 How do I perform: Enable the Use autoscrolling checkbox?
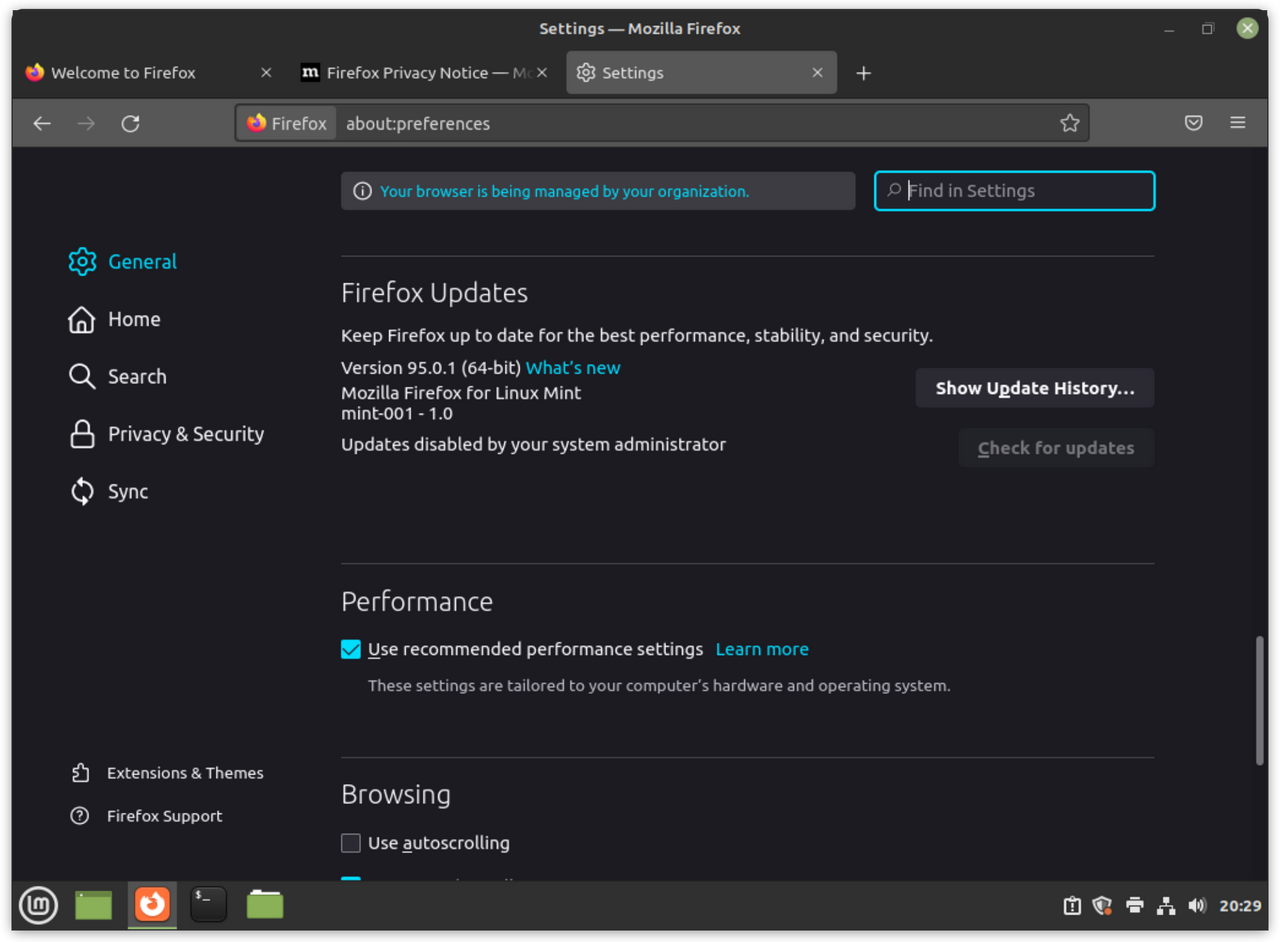point(351,843)
